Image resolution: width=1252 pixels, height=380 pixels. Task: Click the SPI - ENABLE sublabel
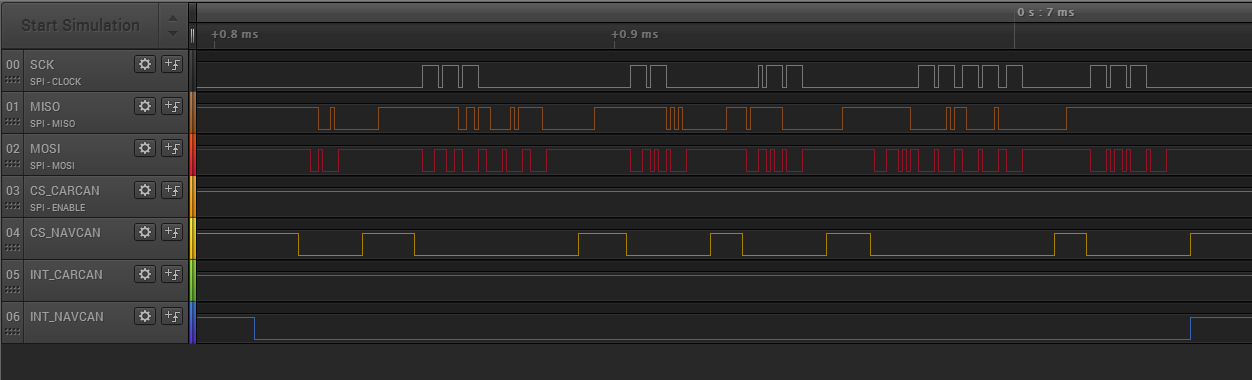coord(57,208)
